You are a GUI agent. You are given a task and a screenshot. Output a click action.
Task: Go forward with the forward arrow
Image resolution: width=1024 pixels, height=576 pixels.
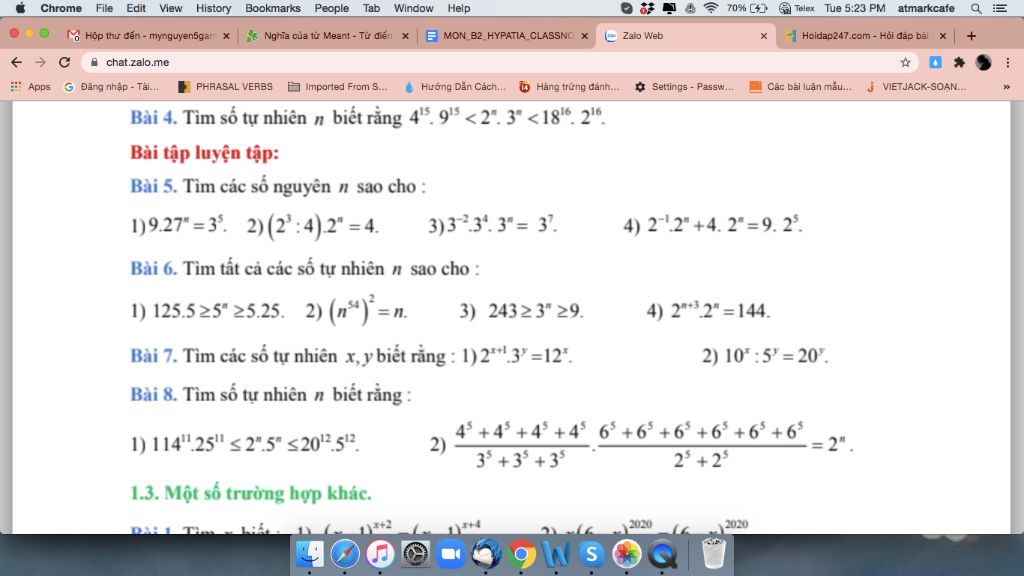coord(40,62)
